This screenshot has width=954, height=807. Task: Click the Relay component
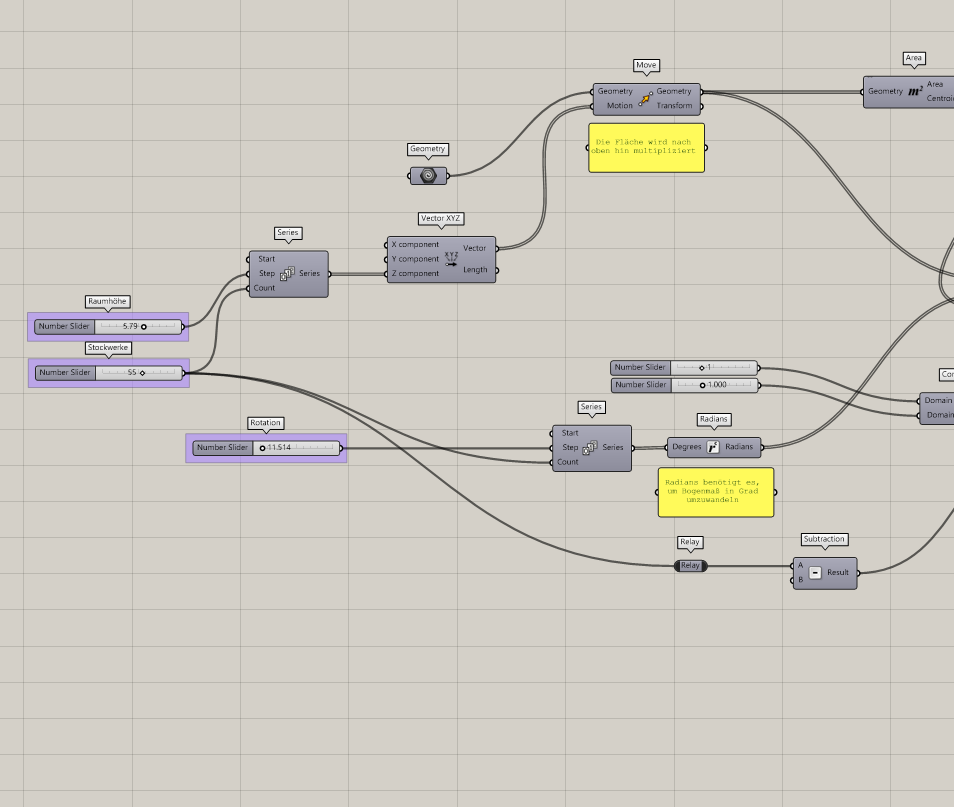[x=690, y=565]
